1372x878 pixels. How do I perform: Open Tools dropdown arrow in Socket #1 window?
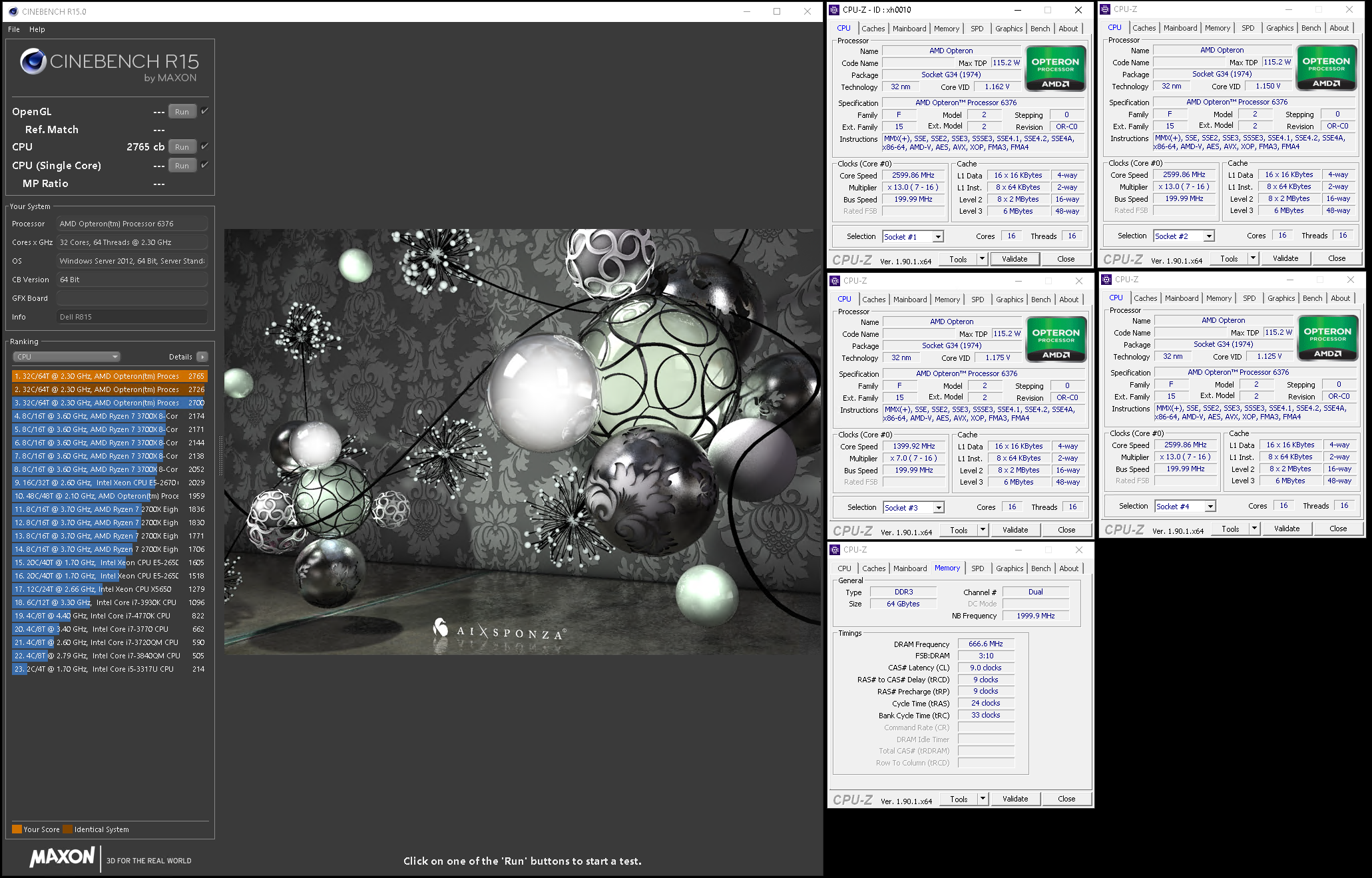[982, 260]
